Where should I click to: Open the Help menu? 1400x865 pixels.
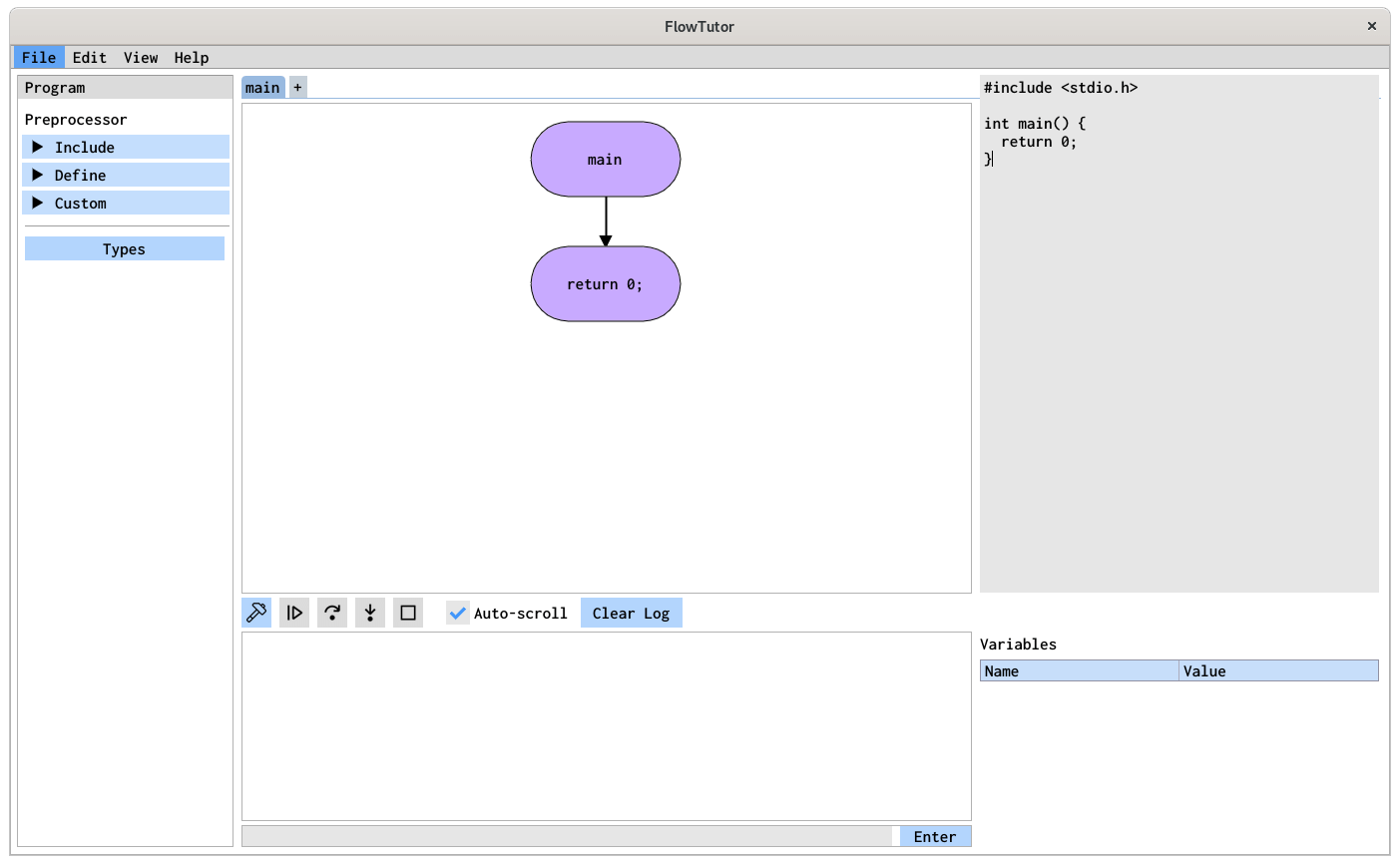coord(192,57)
